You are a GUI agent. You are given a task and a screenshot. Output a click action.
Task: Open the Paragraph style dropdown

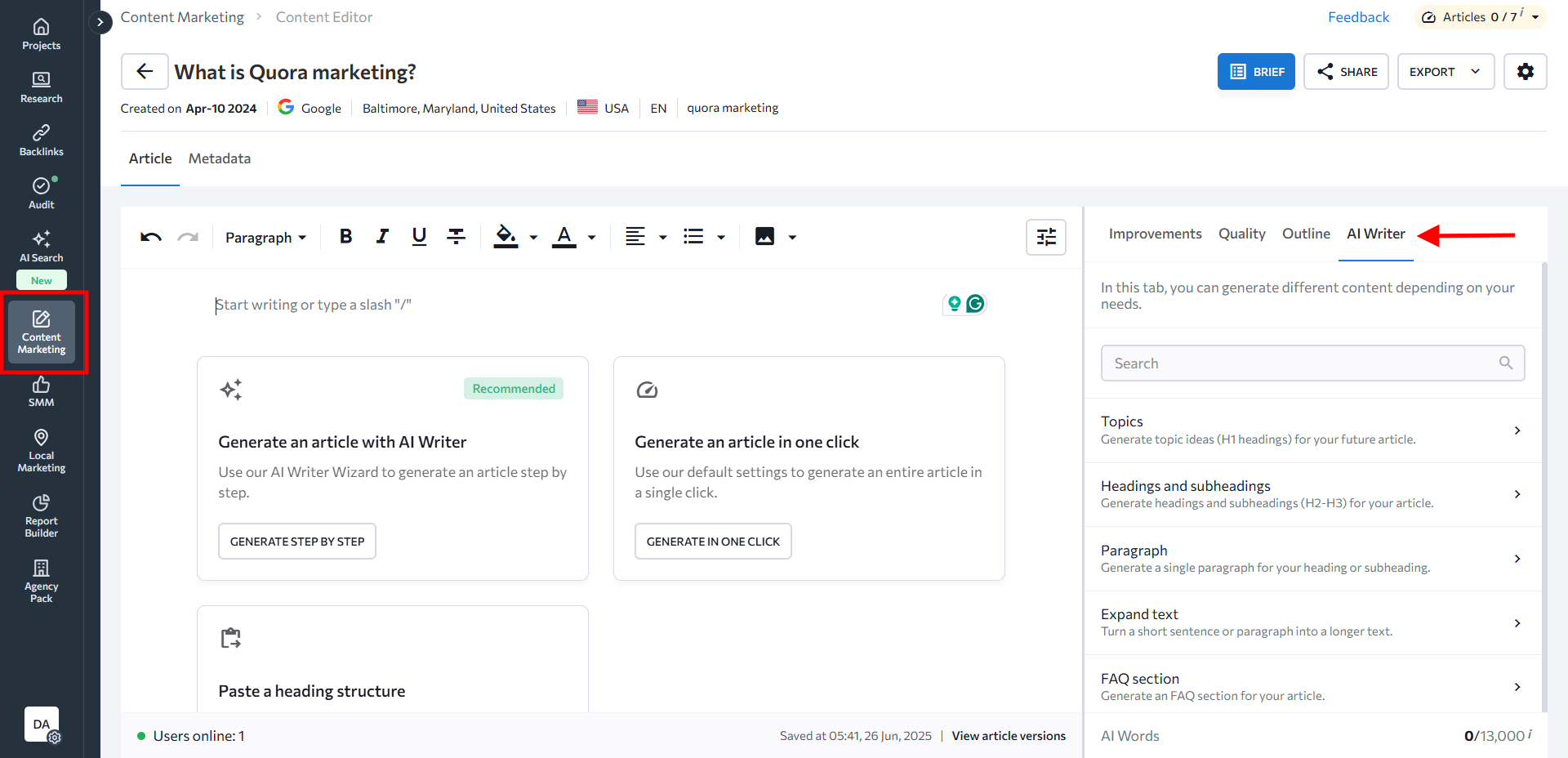[x=265, y=238]
